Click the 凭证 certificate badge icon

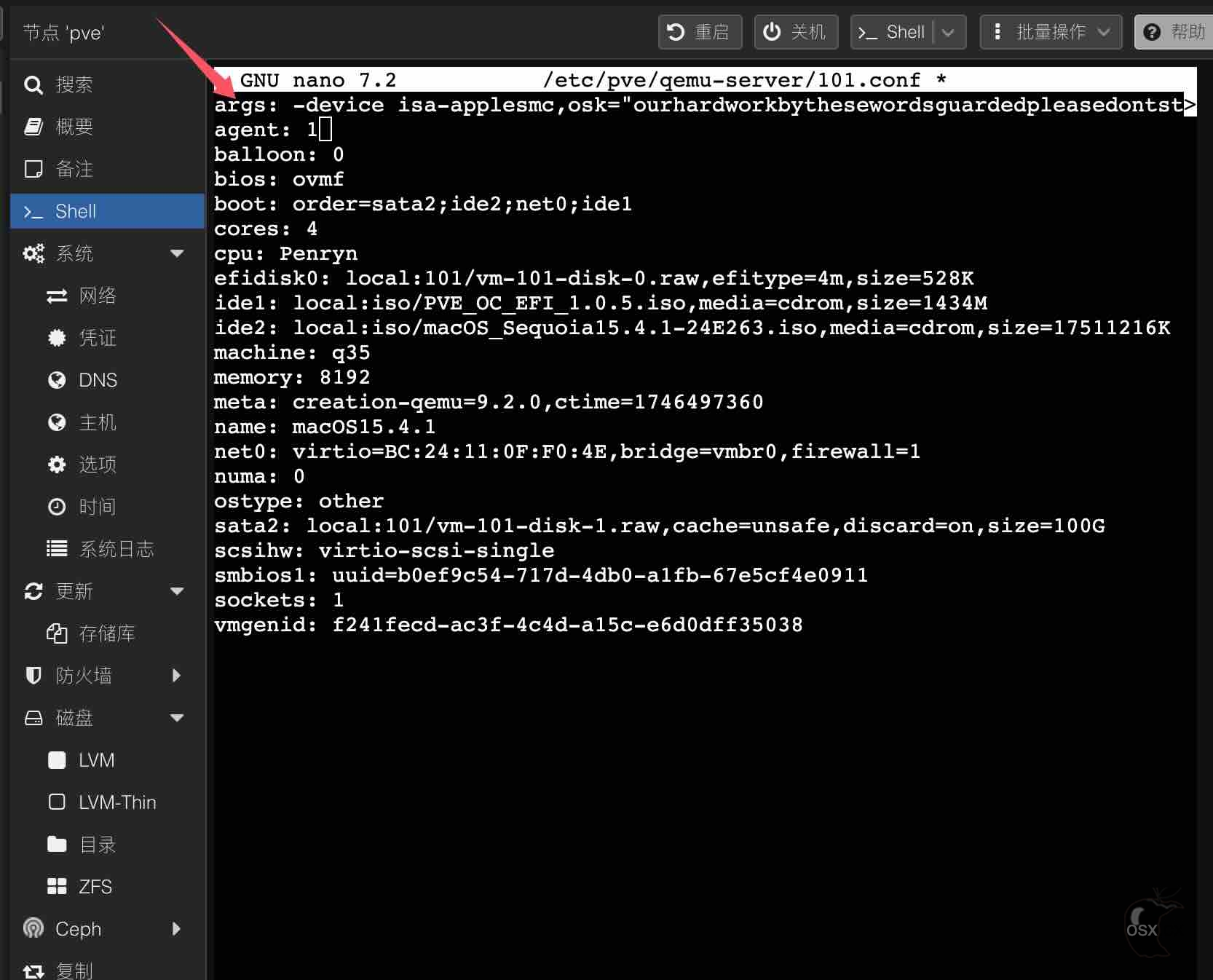coord(57,338)
